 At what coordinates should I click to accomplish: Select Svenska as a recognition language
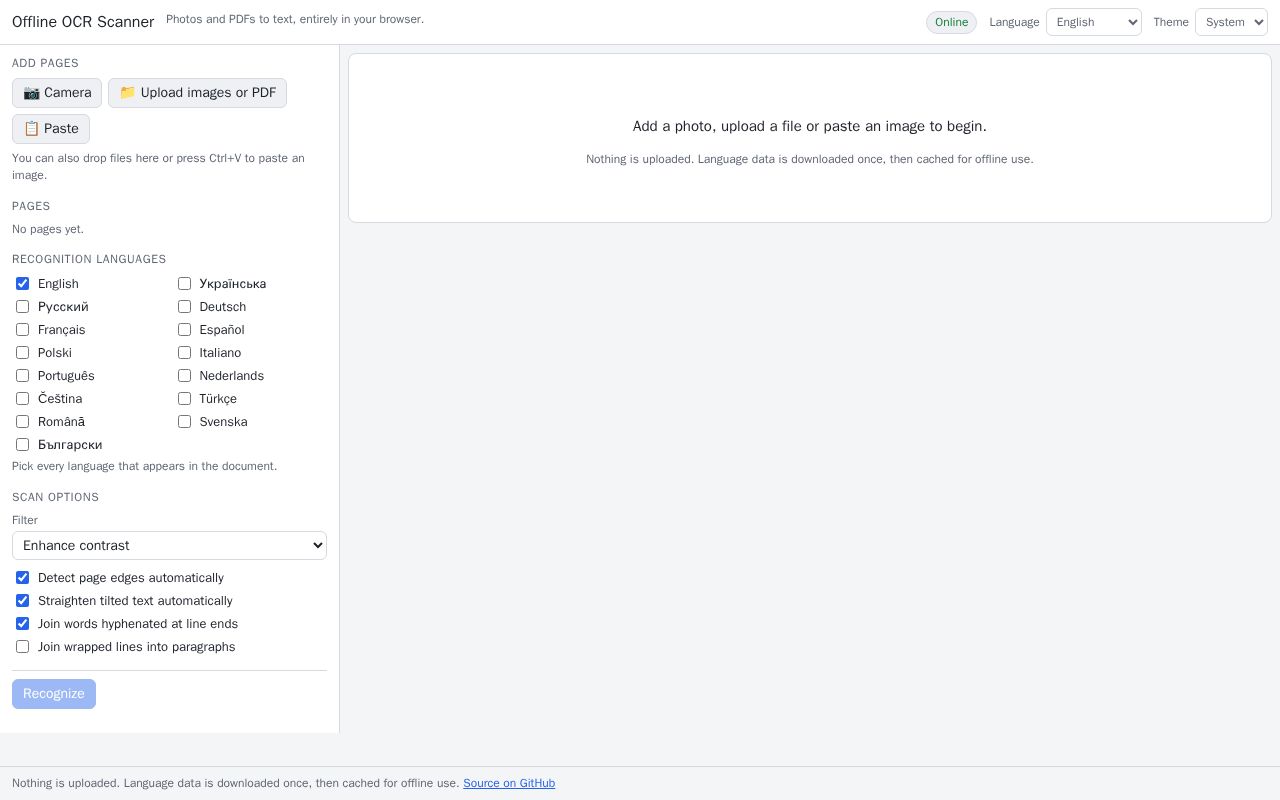pos(184,422)
